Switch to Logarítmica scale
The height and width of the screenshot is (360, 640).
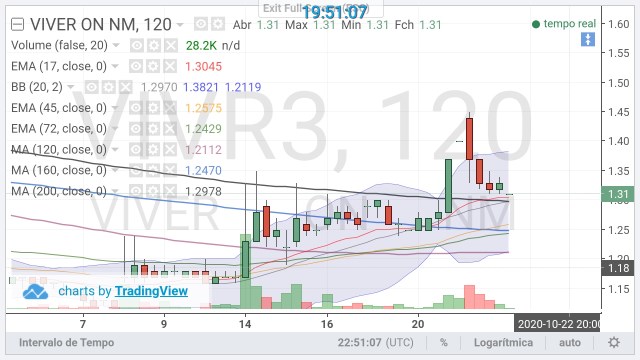point(503,342)
